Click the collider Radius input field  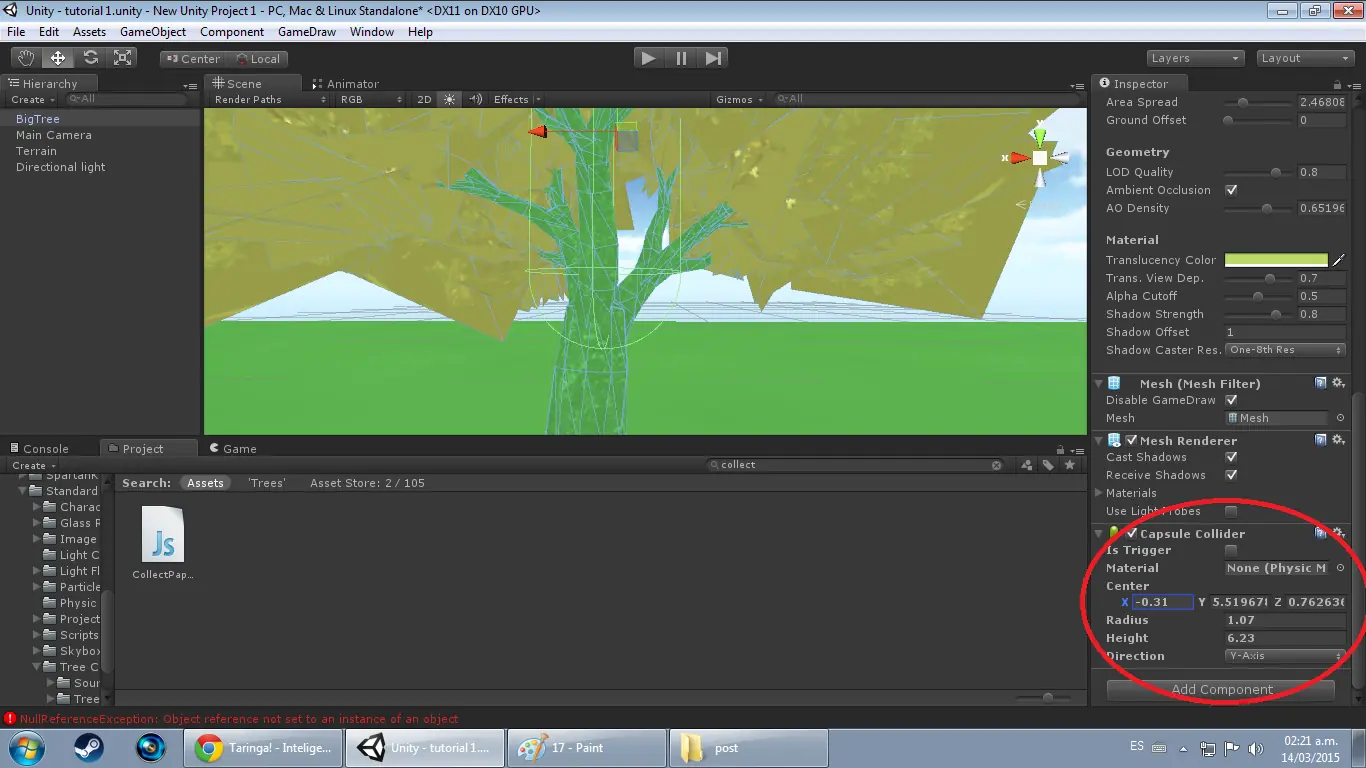coord(1285,620)
